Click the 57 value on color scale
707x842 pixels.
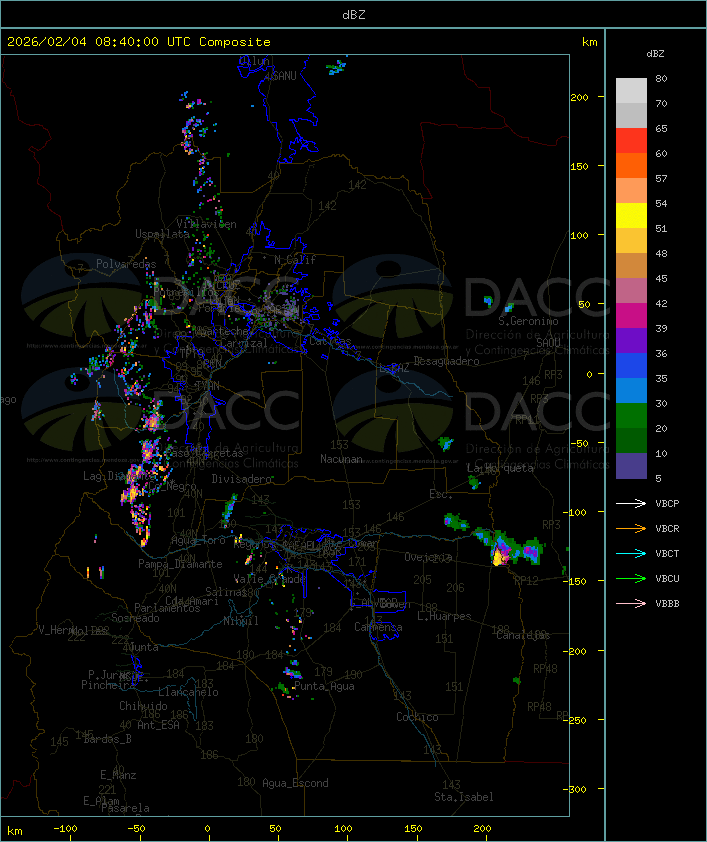coord(661,178)
